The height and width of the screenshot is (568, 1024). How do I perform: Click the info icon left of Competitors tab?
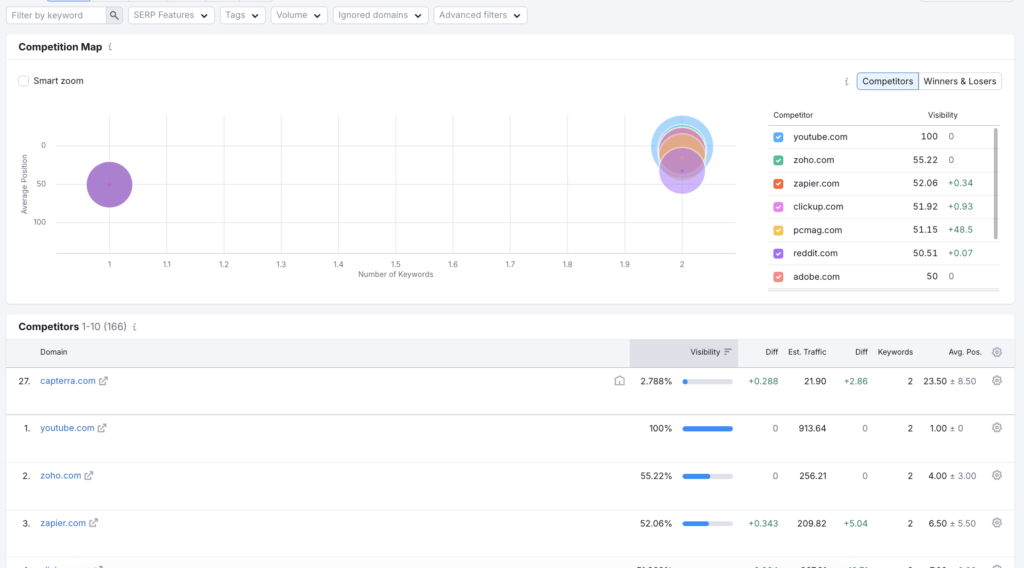(846, 82)
